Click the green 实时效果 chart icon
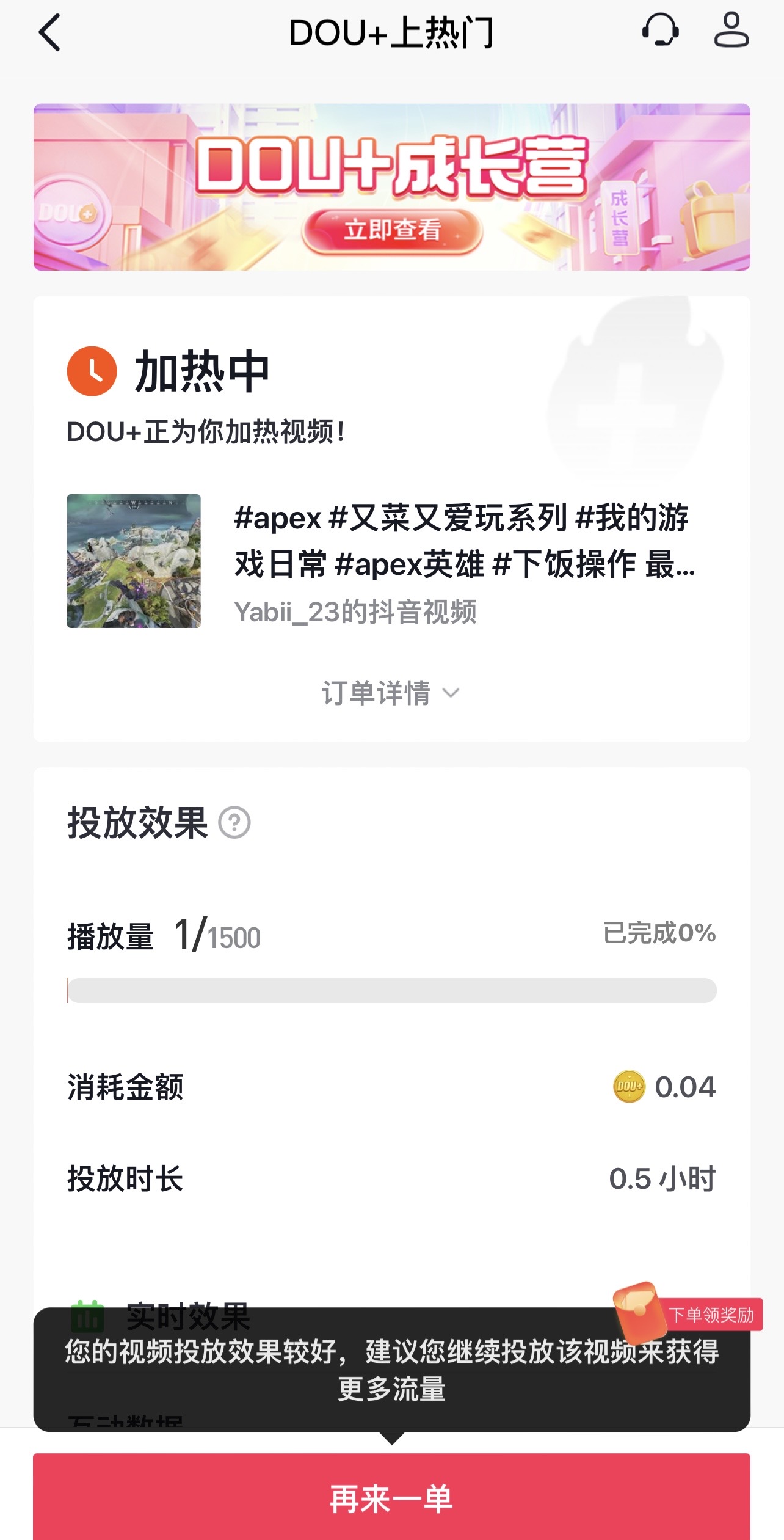Image resolution: width=784 pixels, height=1540 pixels. point(87,1315)
